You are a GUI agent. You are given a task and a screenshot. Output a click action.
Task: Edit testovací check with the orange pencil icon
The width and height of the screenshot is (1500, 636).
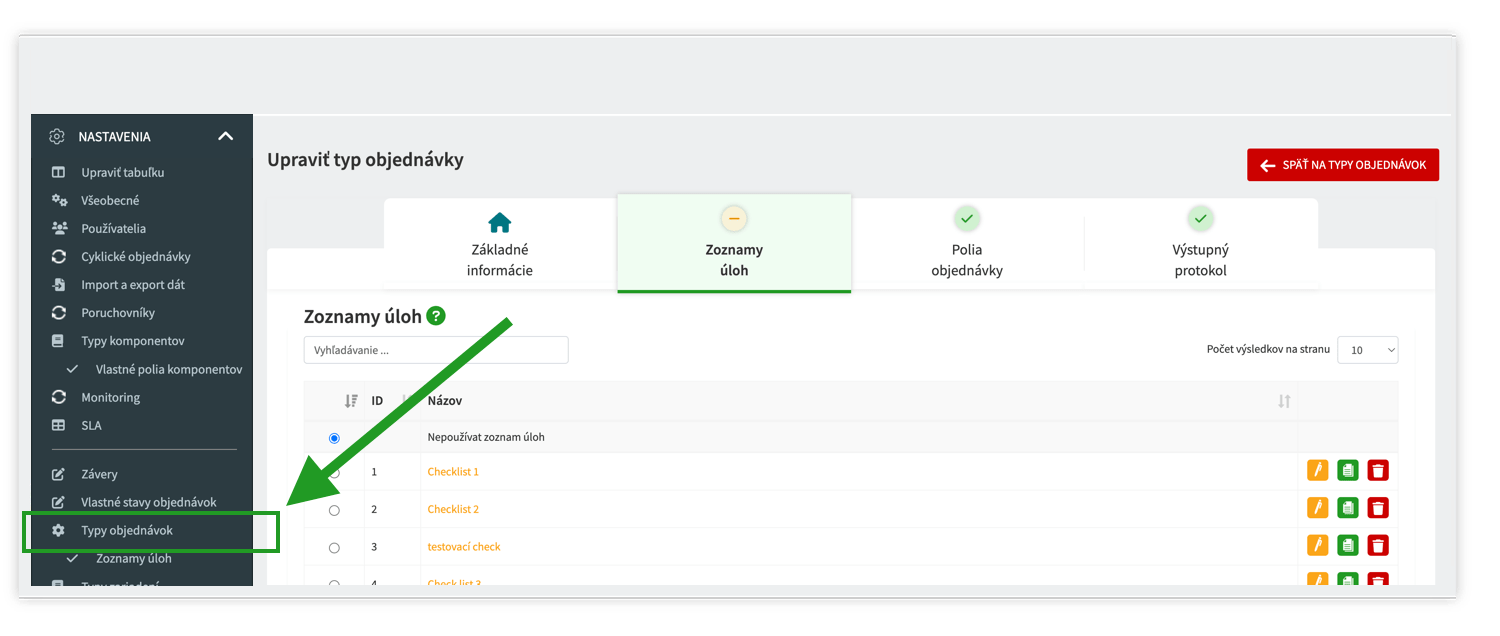pos(1317,545)
